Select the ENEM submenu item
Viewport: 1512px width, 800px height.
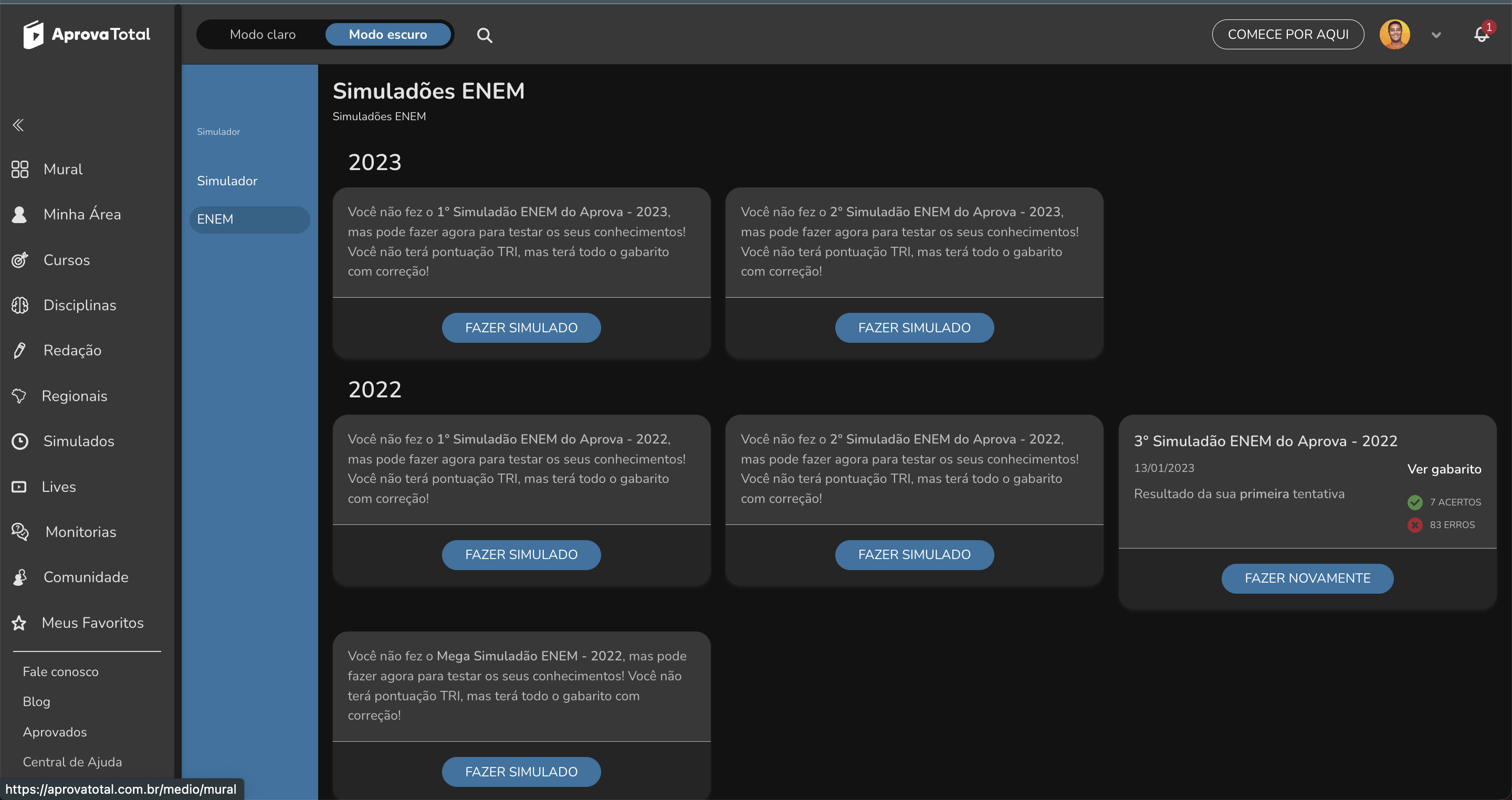tap(249, 219)
